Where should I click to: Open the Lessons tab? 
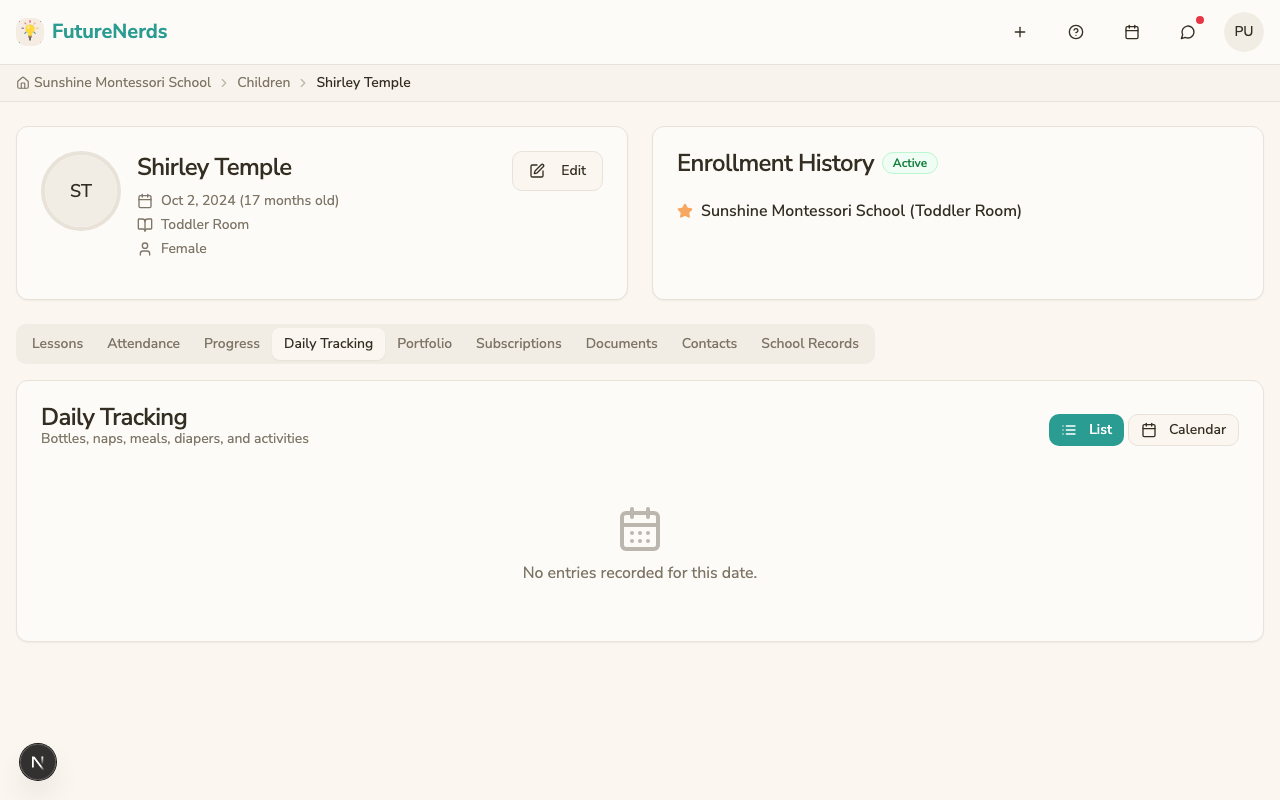click(x=57, y=344)
